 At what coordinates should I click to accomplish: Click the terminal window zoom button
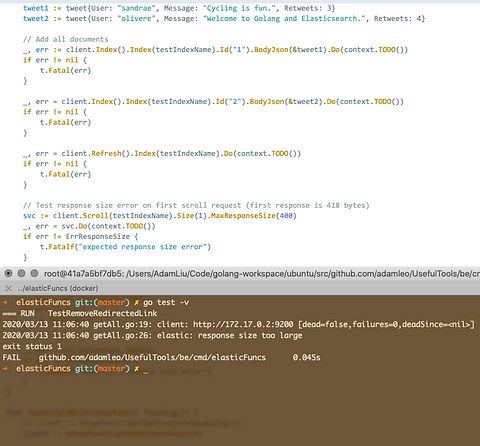point(34,274)
